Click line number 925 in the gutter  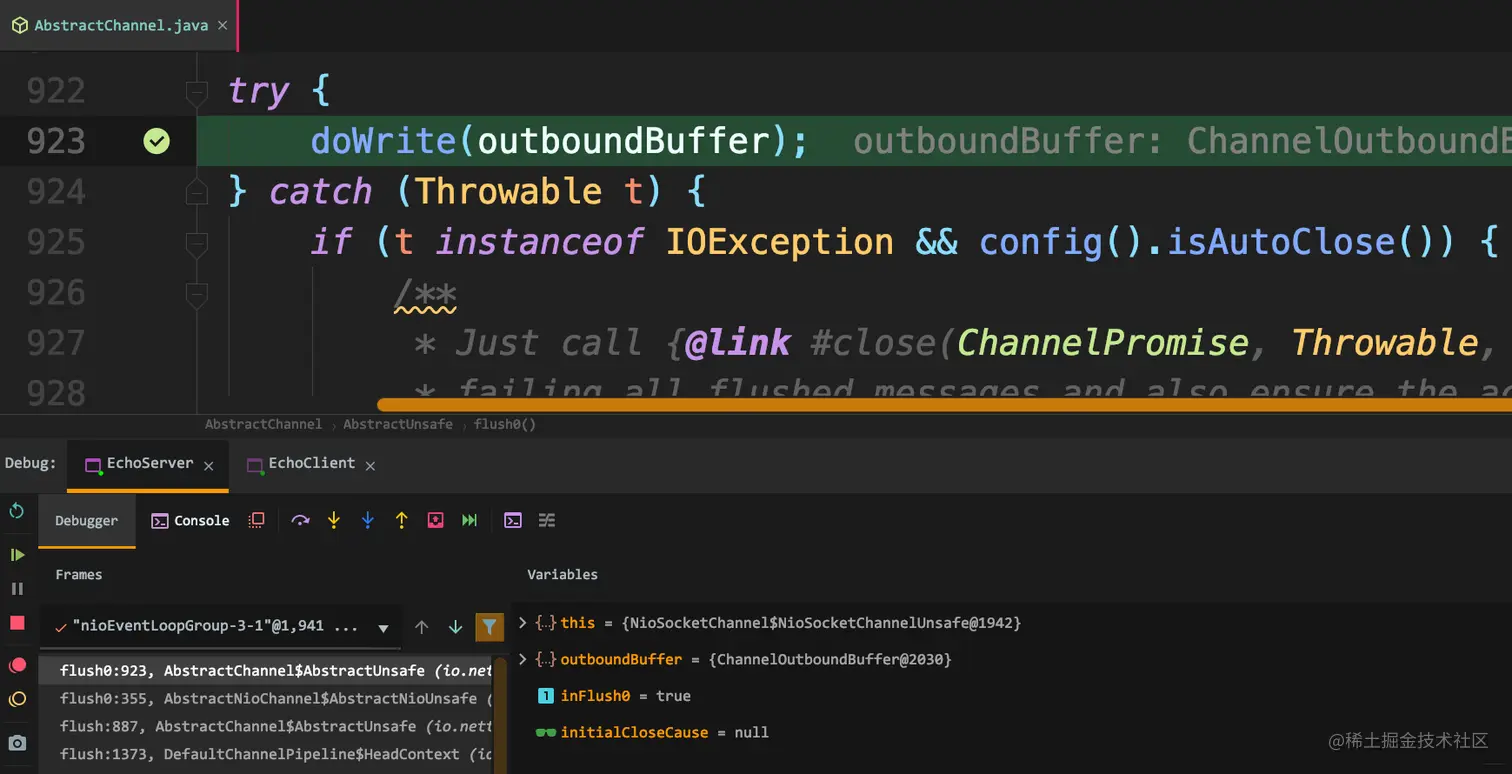56,242
